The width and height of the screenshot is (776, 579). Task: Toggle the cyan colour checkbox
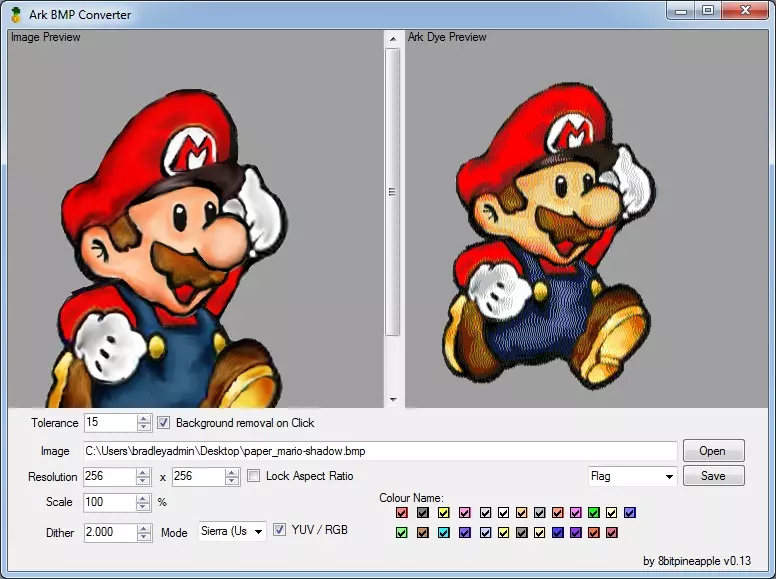[444, 533]
